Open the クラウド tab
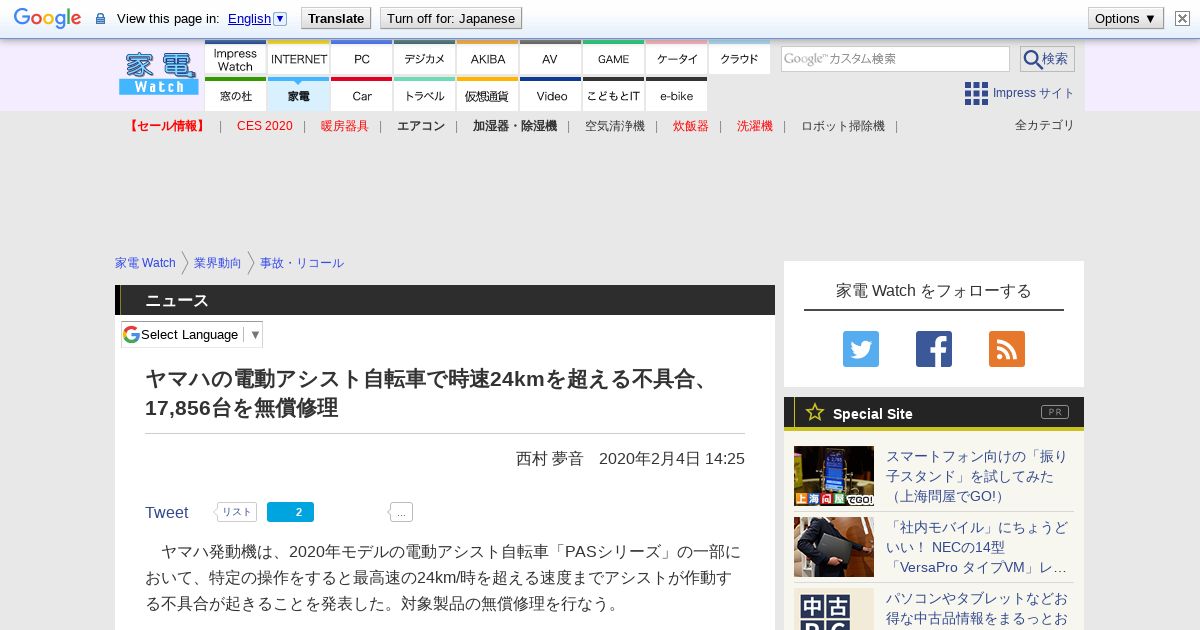Screen dimensions: 1200x630 (x=740, y=59)
